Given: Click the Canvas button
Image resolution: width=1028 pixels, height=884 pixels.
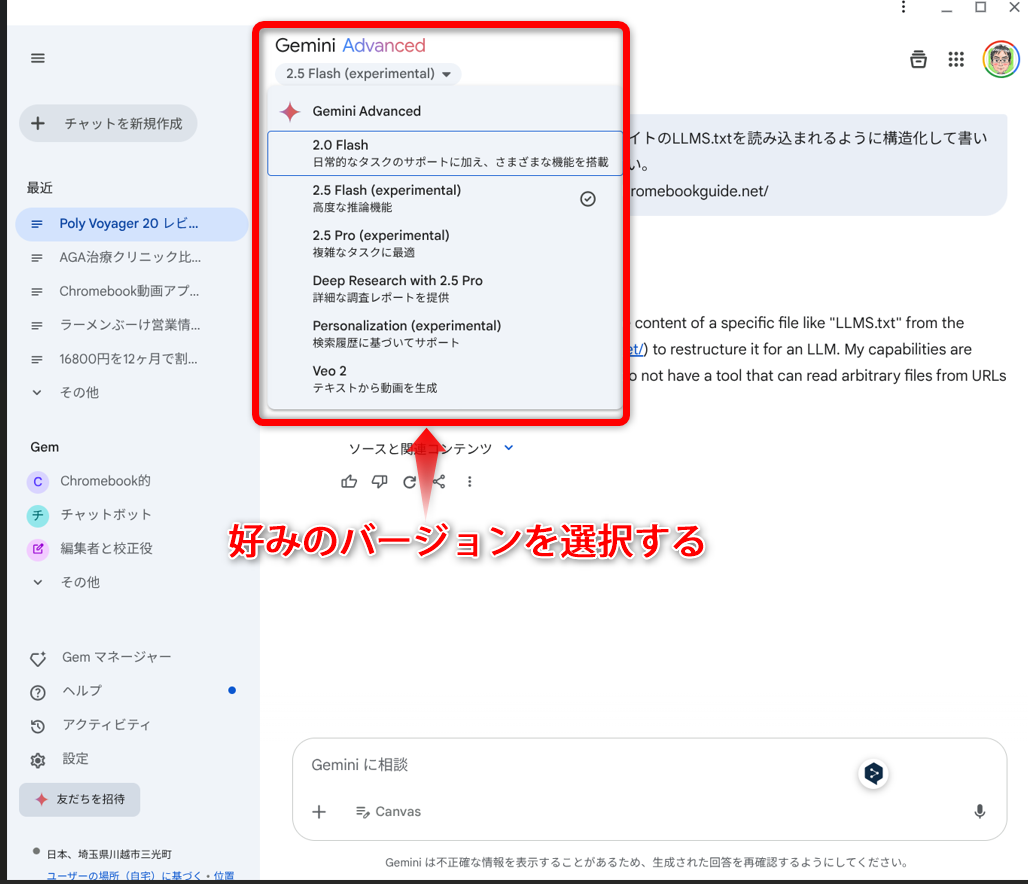Looking at the screenshot, I should (x=388, y=812).
